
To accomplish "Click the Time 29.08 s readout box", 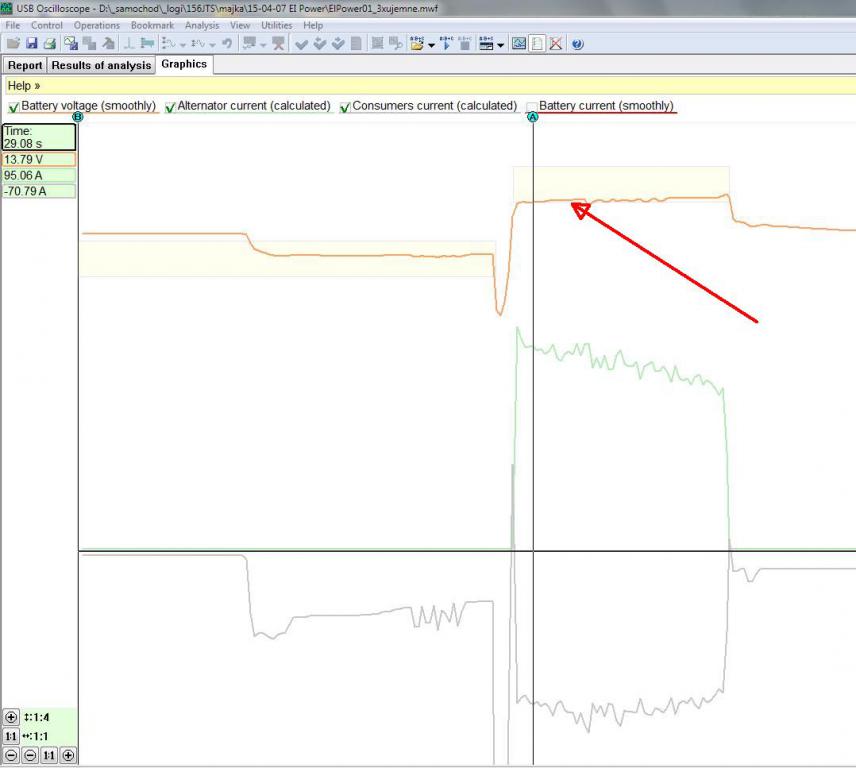I will [39, 137].
